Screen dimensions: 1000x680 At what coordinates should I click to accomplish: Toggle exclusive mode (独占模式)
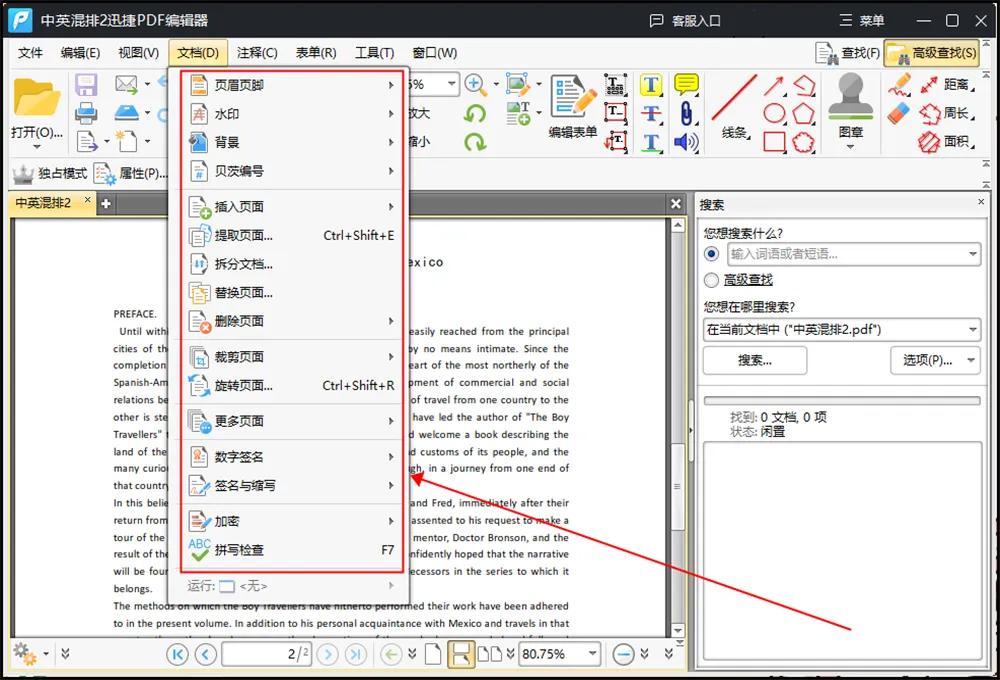[x=50, y=173]
